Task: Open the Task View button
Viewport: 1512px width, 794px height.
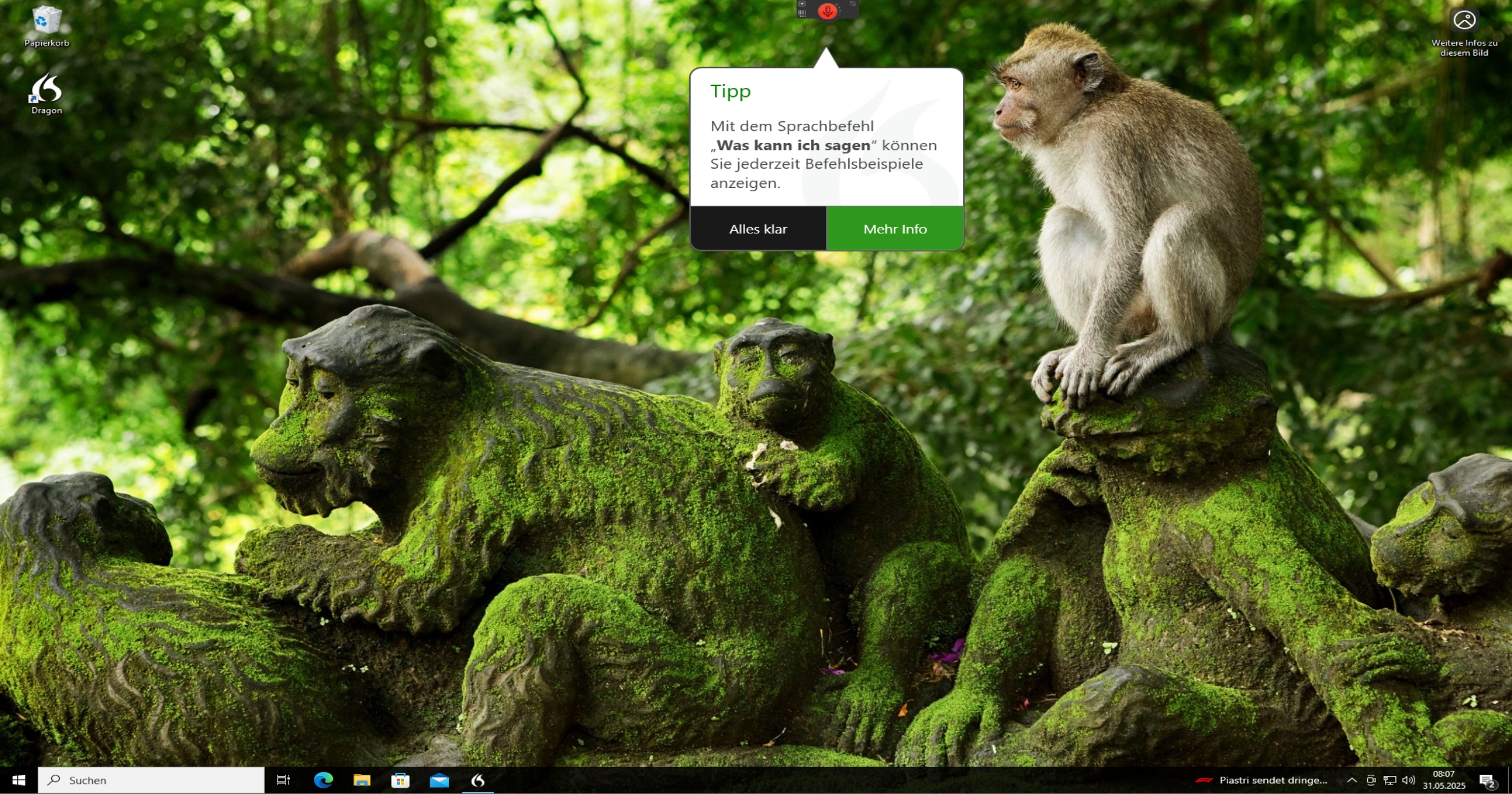Action: (283, 780)
